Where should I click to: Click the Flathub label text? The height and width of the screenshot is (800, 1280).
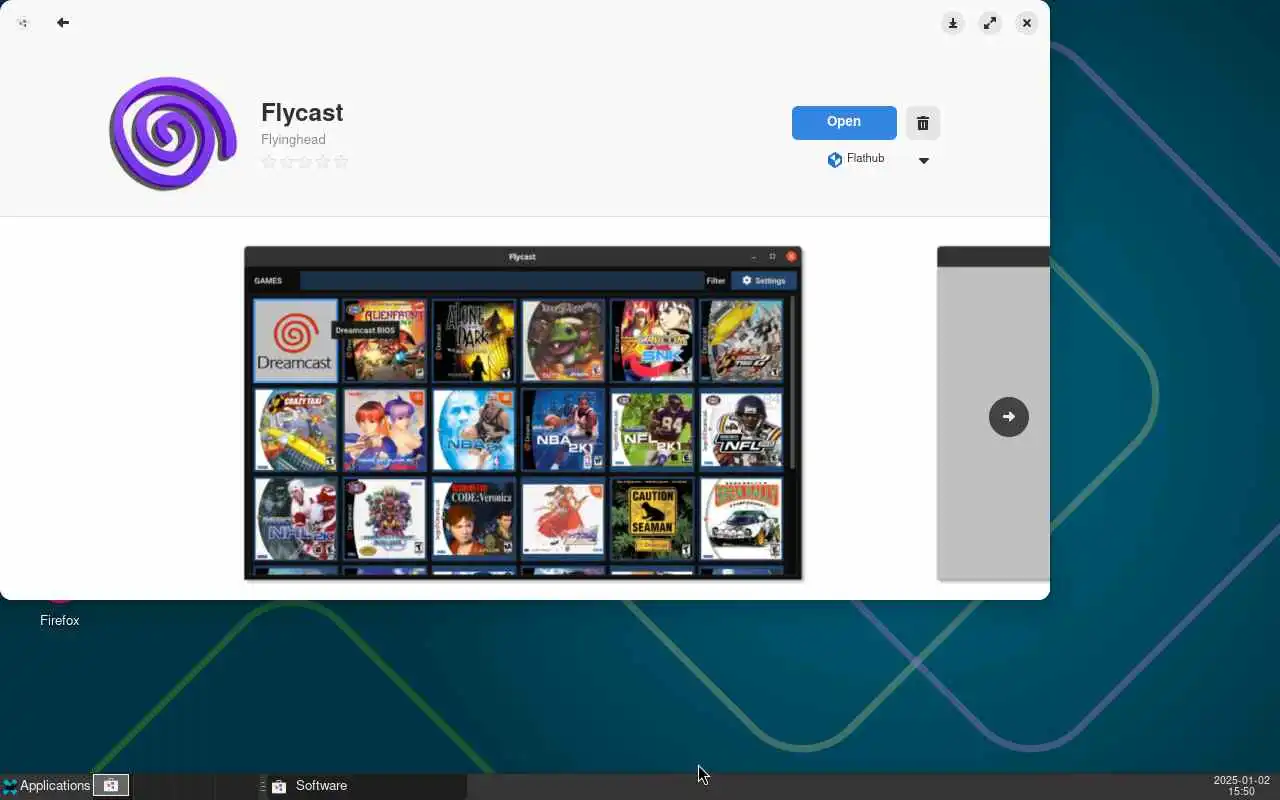(x=865, y=159)
